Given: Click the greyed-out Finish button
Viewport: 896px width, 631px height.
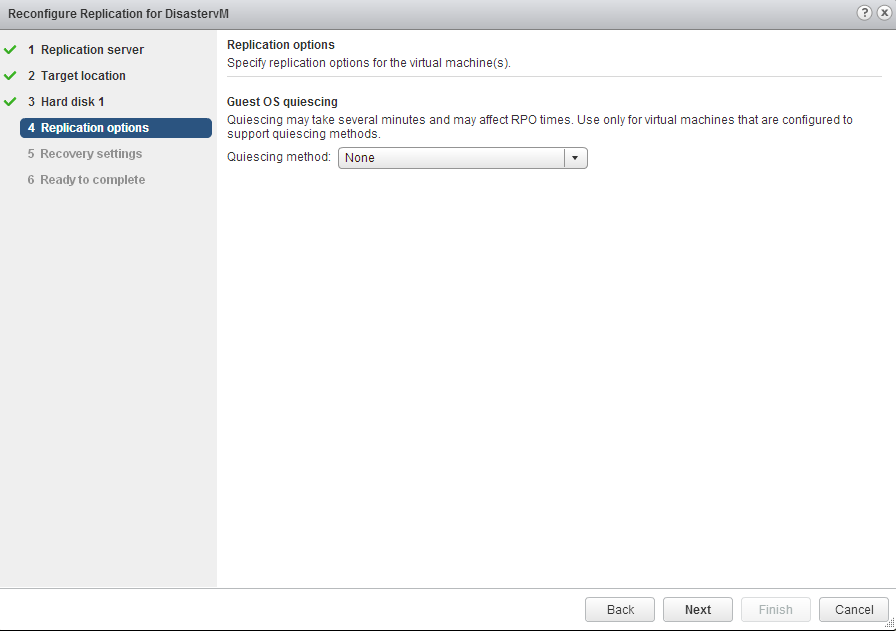Looking at the screenshot, I should [x=776, y=610].
